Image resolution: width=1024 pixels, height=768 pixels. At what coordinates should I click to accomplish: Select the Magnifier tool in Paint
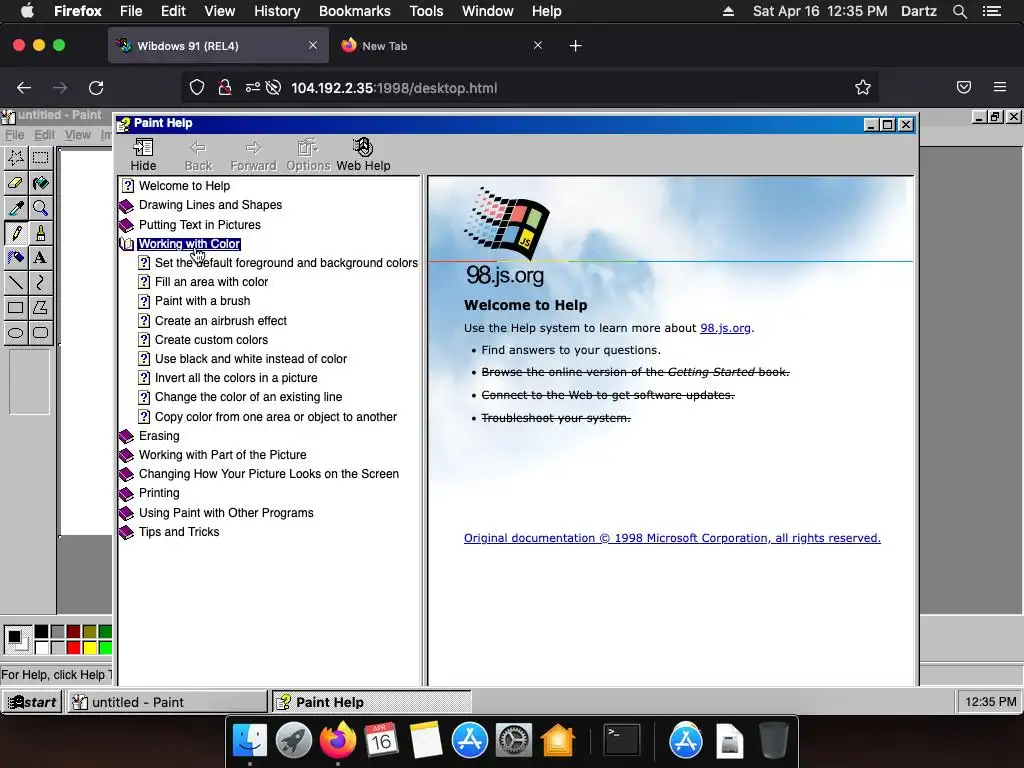pos(40,208)
